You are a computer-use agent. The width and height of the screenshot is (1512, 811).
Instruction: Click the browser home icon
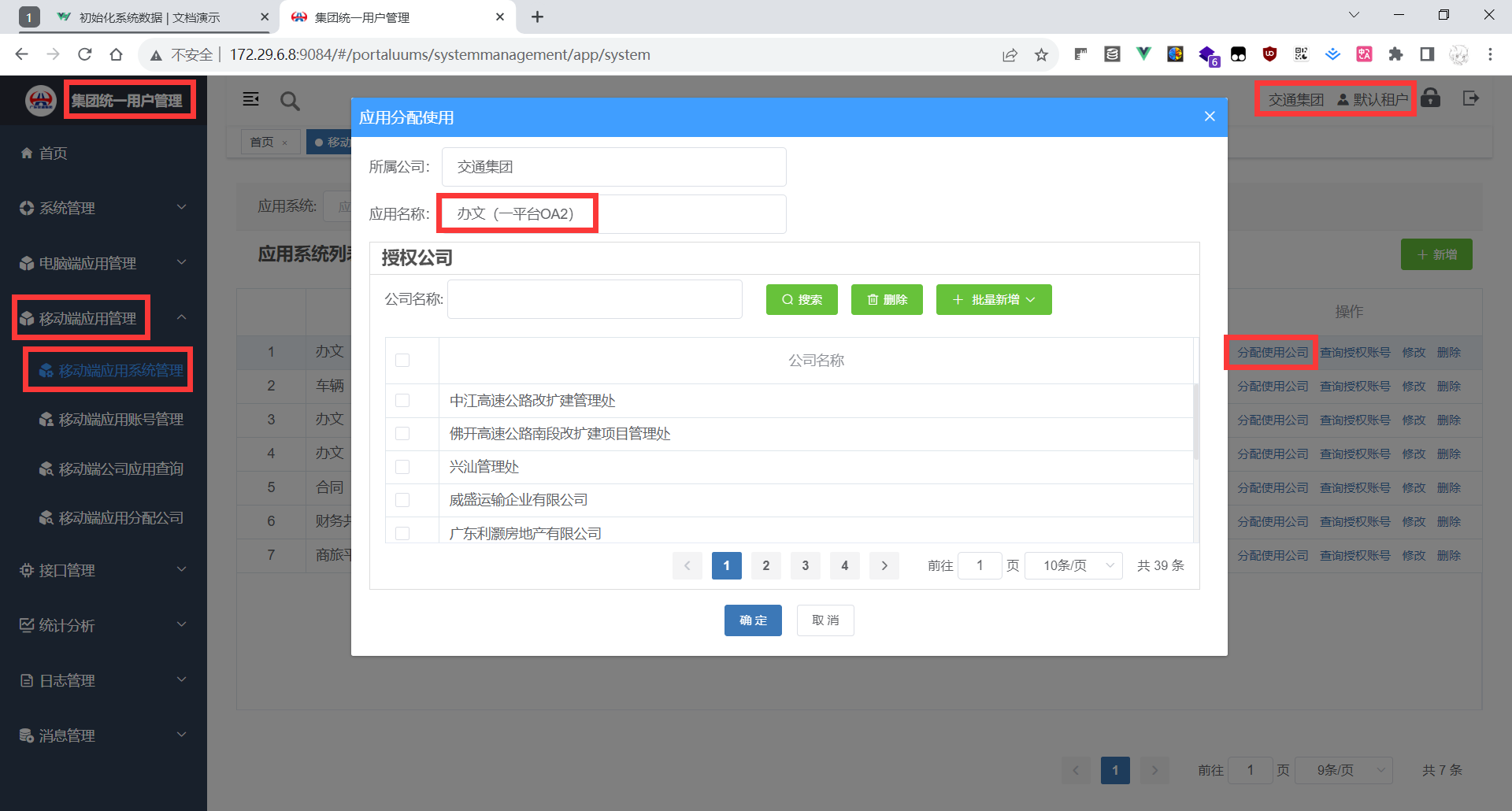(x=117, y=54)
